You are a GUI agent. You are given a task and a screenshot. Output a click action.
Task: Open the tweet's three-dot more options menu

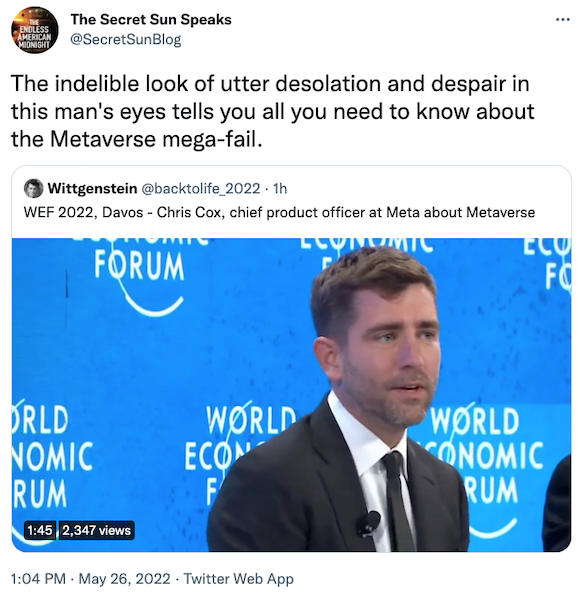[x=563, y=20]
